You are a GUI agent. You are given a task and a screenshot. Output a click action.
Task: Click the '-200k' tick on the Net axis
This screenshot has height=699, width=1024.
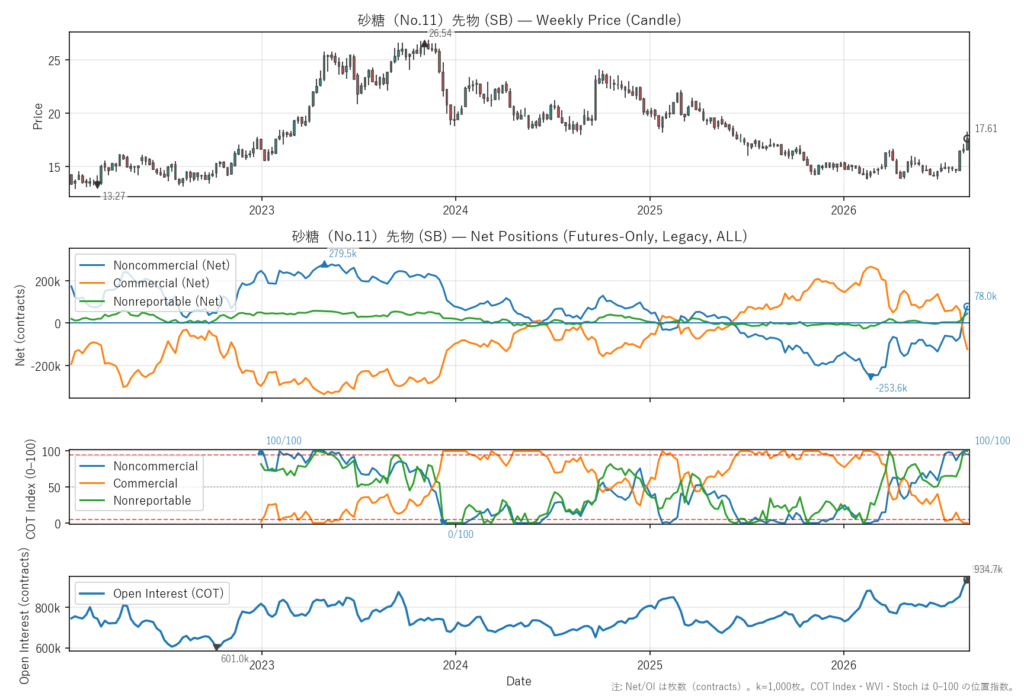coord(45,367)
